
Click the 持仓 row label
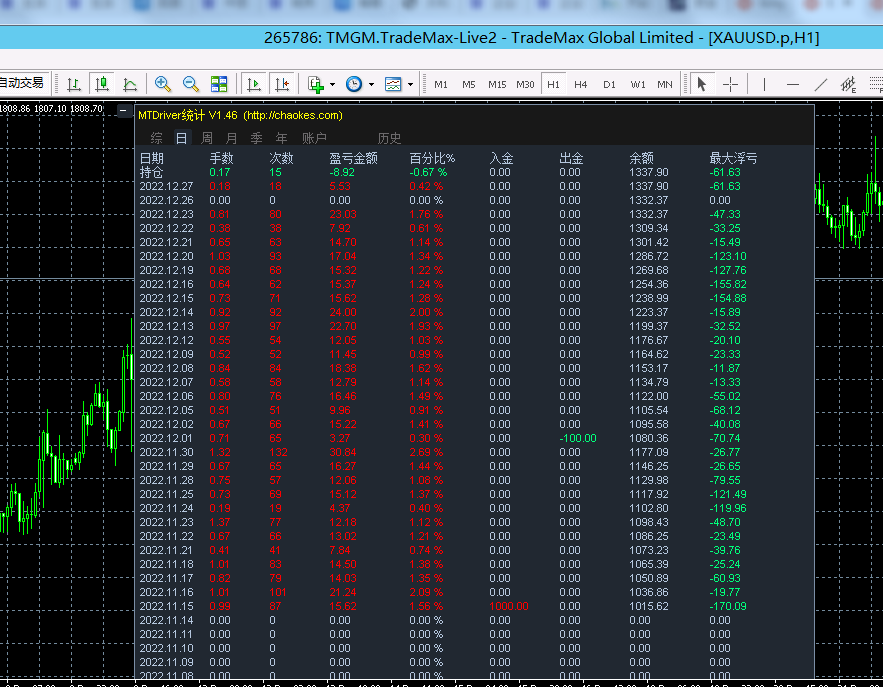151,172
